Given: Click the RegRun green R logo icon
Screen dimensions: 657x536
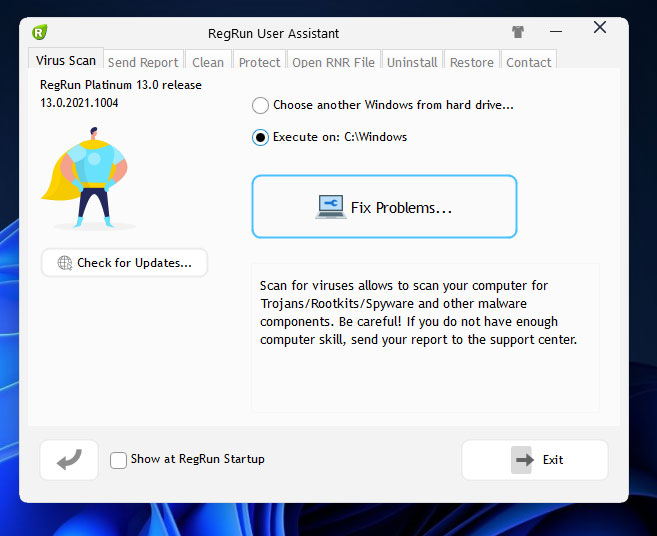Looking at the screenshot, I should (x=40, y=32).
